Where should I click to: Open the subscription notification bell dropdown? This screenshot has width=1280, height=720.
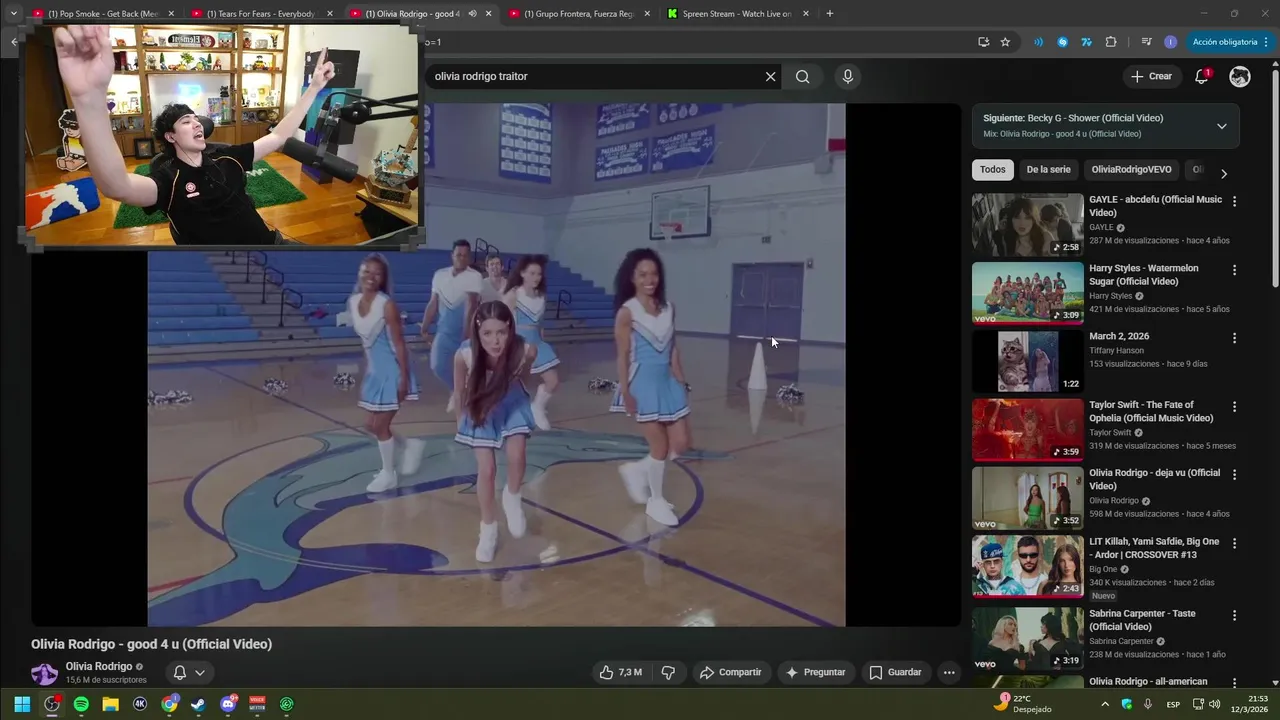pyautogui.click(x=189, y=673)
